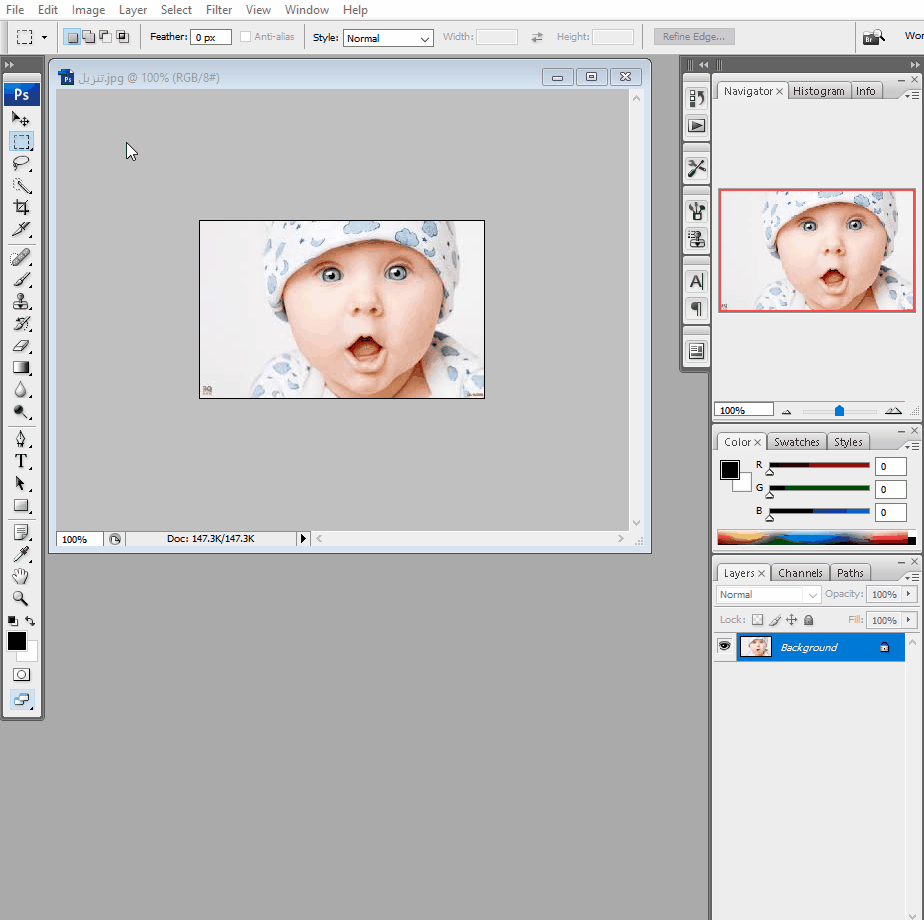Open the layer blend mode dropdown

[769, 594]
